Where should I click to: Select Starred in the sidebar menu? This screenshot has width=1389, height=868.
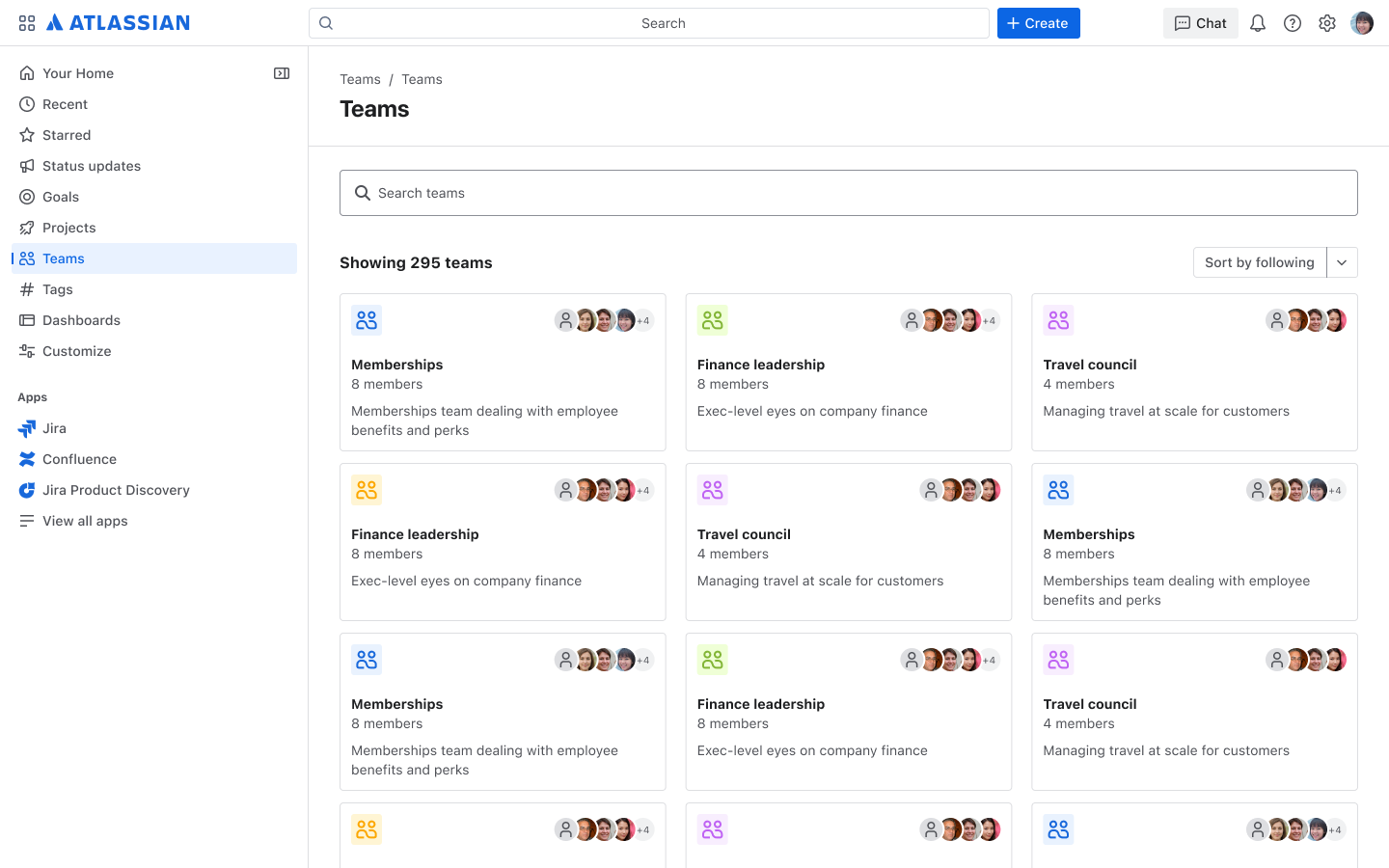(67, 135)
